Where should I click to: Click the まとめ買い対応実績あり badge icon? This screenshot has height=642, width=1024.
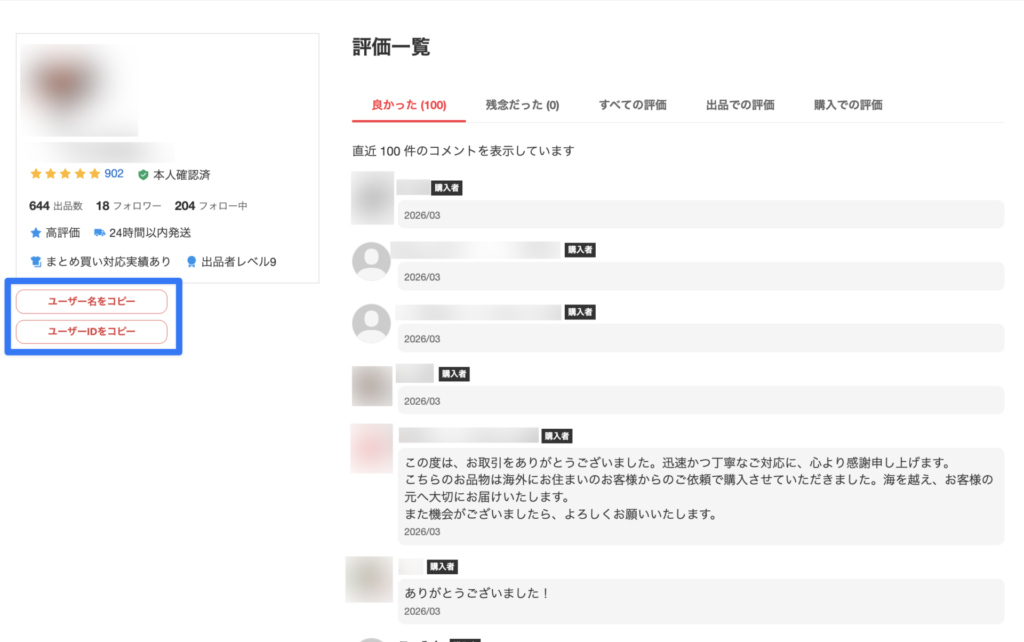pyautogui.click(x=36, y=262)
